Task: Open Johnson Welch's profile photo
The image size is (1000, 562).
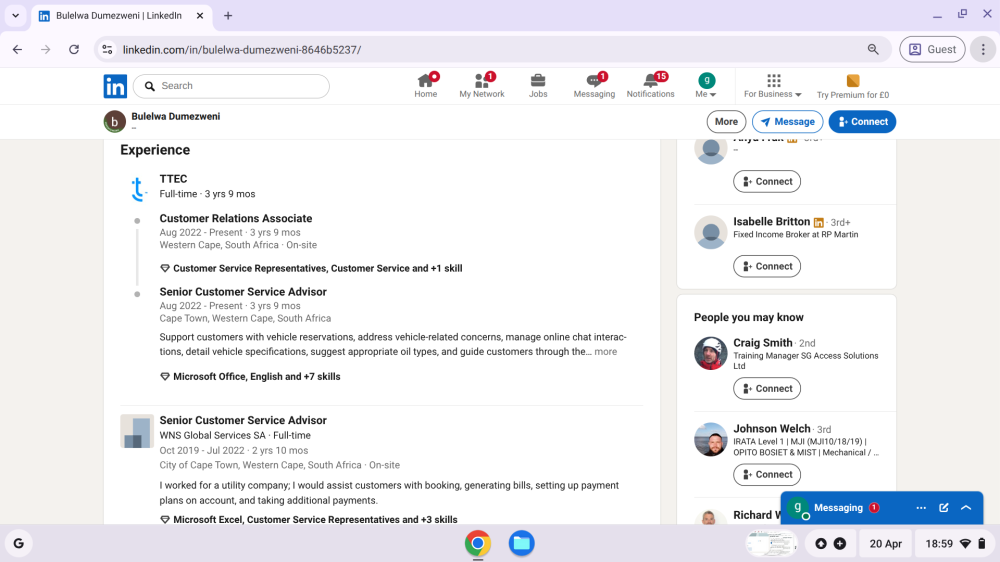Action: pyautogui.click(x=710, y=440)
